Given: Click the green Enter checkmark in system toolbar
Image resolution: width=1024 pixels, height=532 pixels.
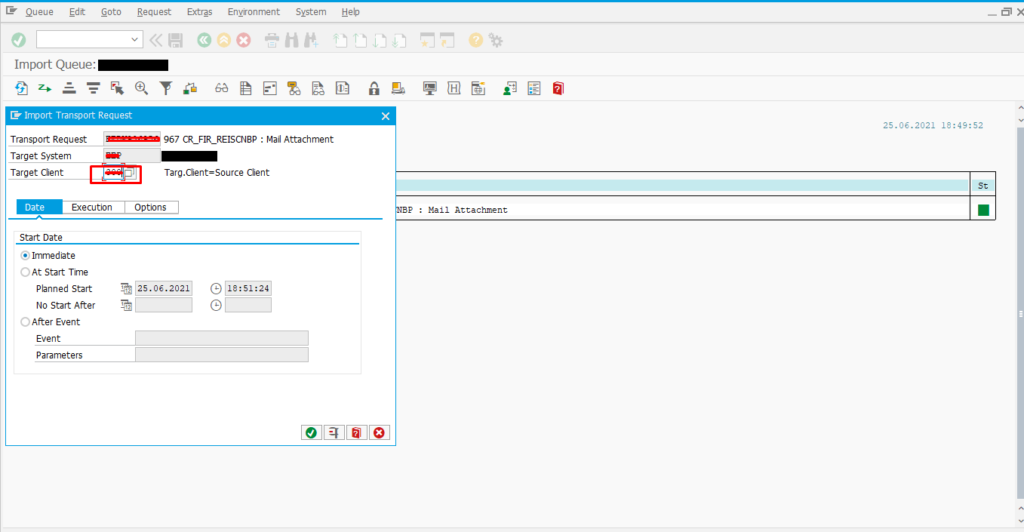Looking at the screenshot, I should (x=18, y=40).
